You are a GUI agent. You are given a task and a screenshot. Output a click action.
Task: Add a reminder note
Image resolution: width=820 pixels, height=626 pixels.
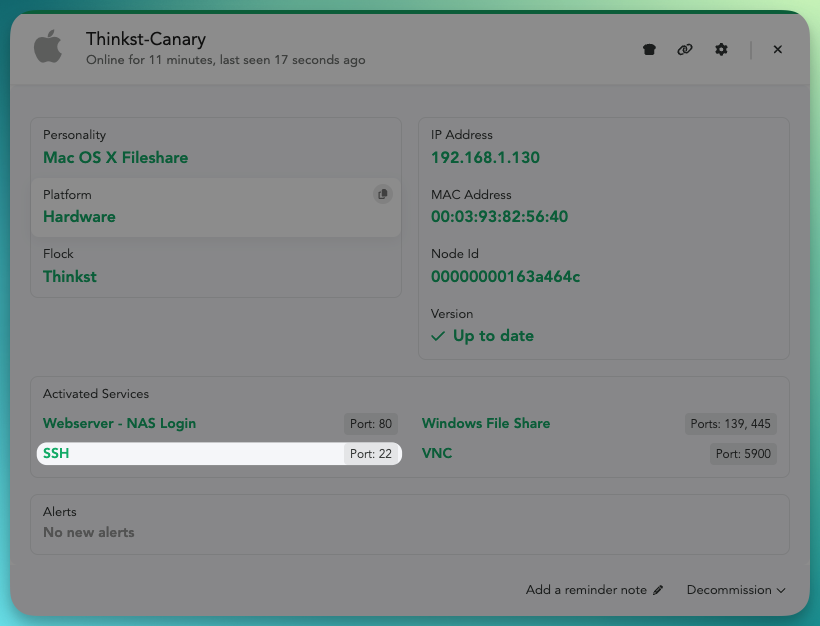594,590
